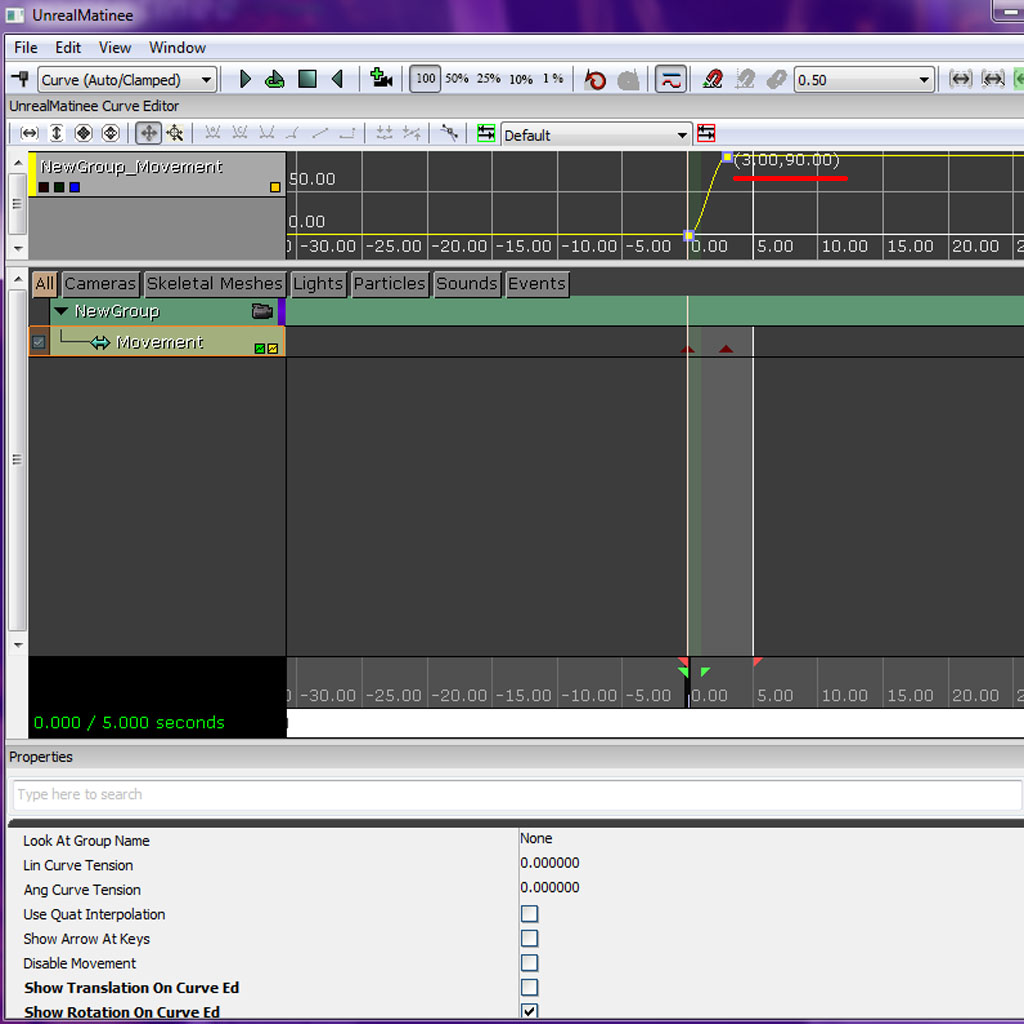Toggle red curve channel of NewGroup_Movement
1024x1024 pixels.
click(44, 187)
